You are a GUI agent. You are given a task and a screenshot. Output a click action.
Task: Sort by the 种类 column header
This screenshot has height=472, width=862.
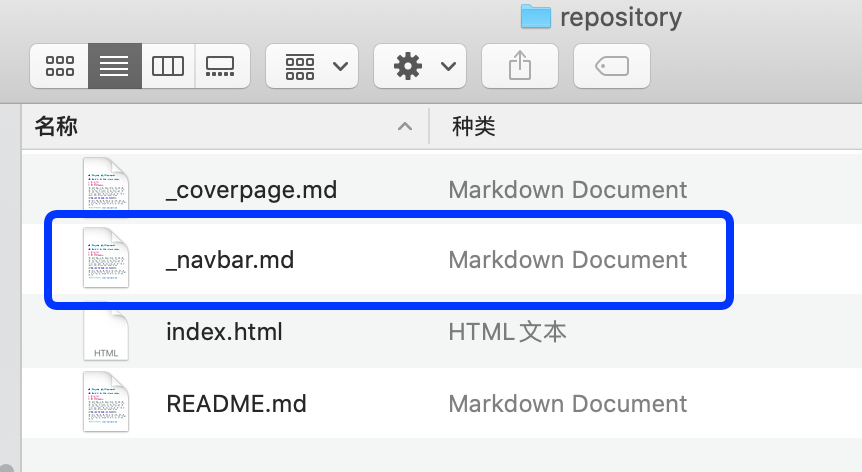[x=474, y=126]
